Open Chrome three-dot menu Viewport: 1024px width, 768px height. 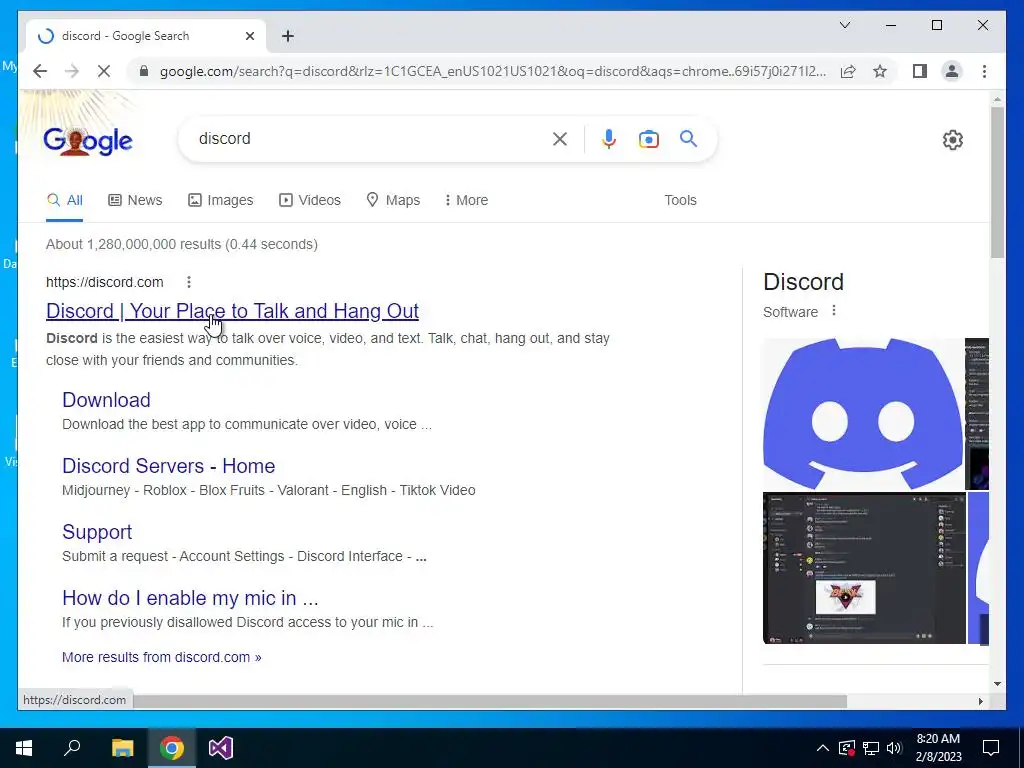(x=984, y=71)
